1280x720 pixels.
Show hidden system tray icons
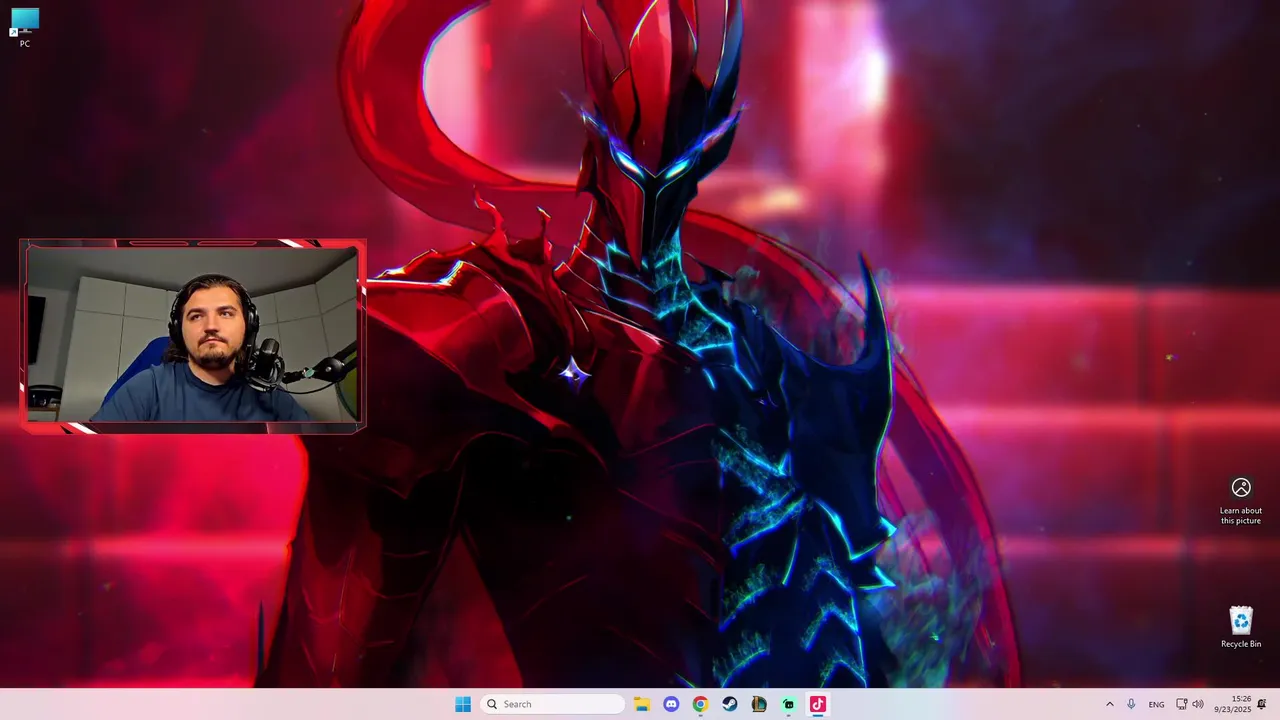coord(1109,704)
